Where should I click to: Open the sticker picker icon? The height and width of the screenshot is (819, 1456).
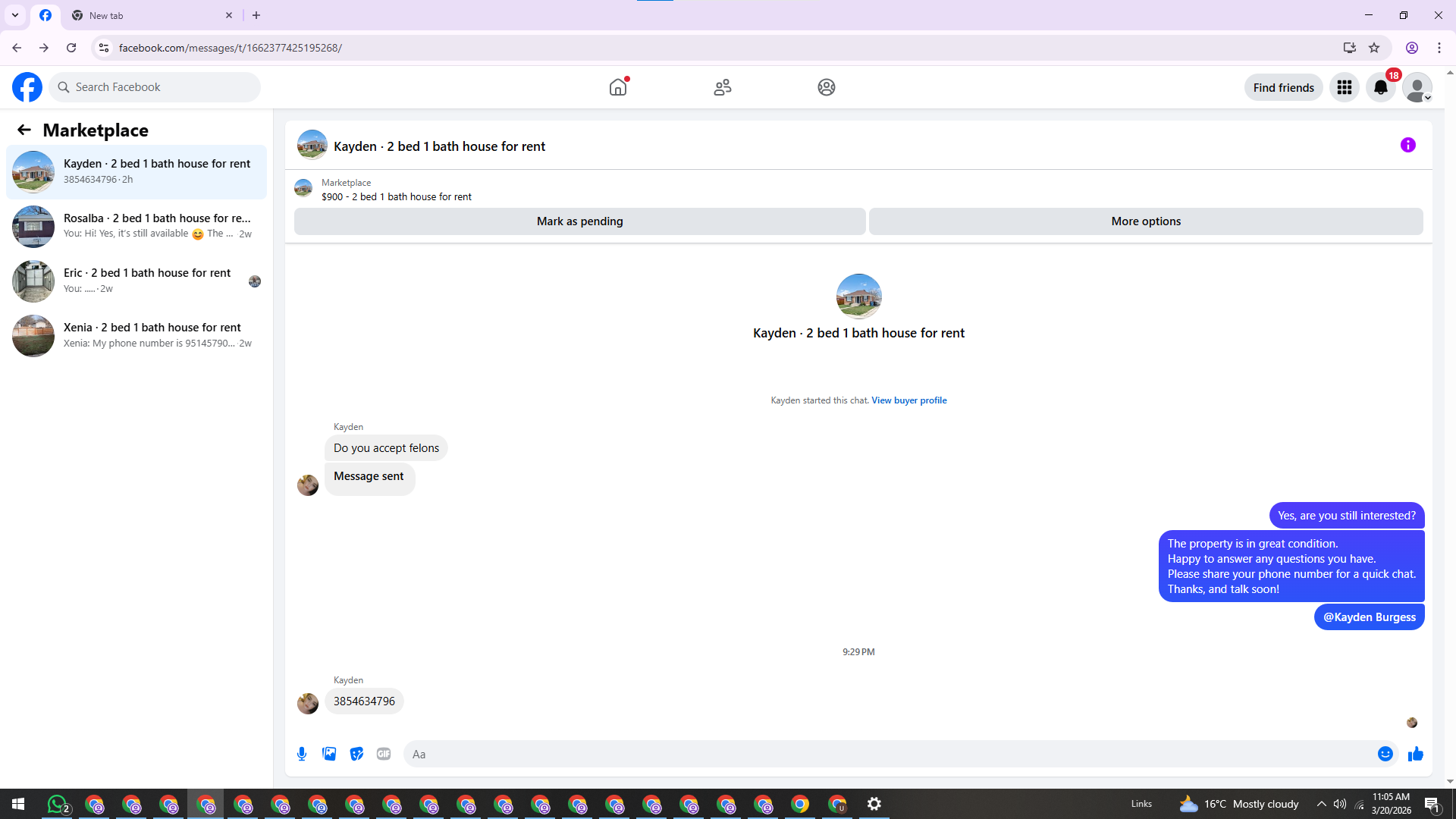356,754
